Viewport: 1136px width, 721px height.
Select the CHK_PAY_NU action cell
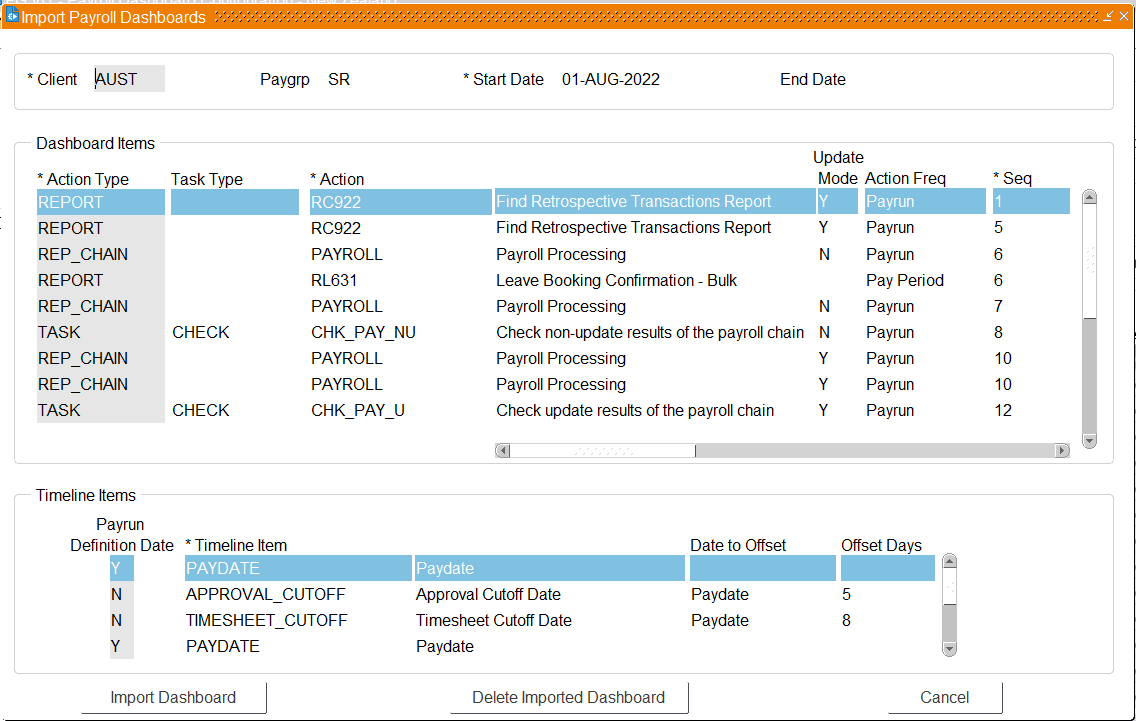(363, 333)
